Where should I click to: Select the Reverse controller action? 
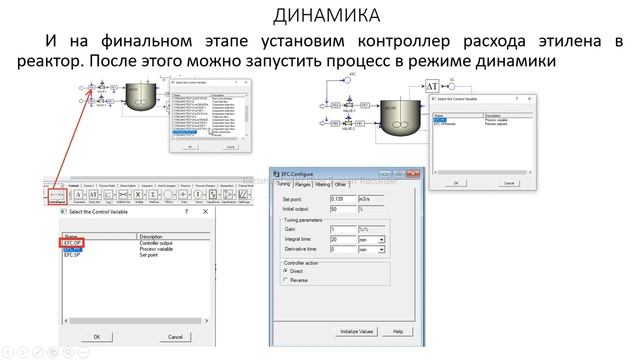pos(286,280)
